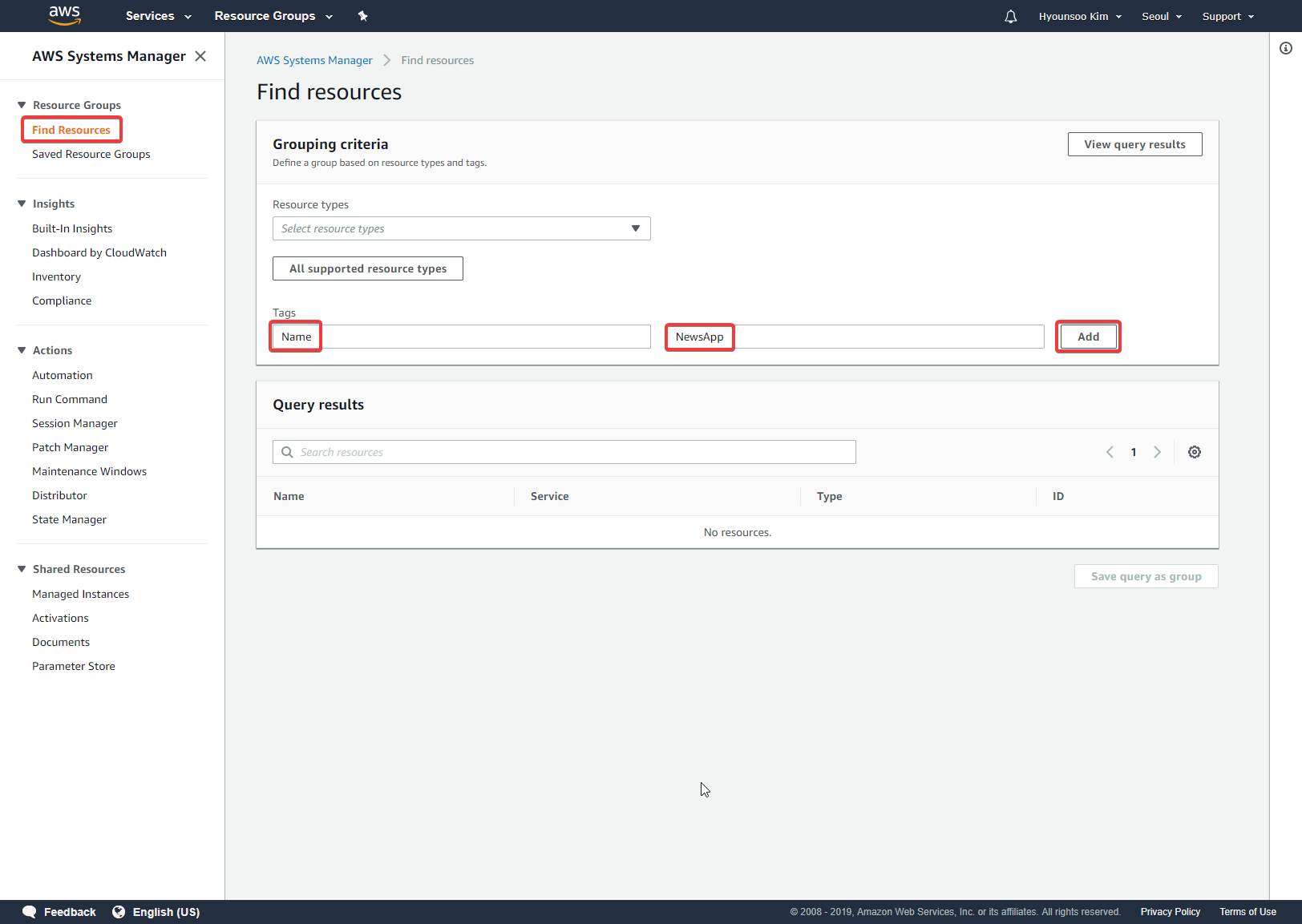Focus the tag value field containing NewsApp
1302x924 pixels.
click(855, 337)
